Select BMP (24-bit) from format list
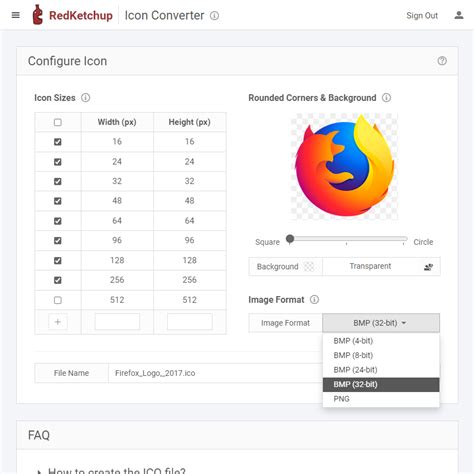The width and height of the screenshot is (474, 474). pos(381,370)
